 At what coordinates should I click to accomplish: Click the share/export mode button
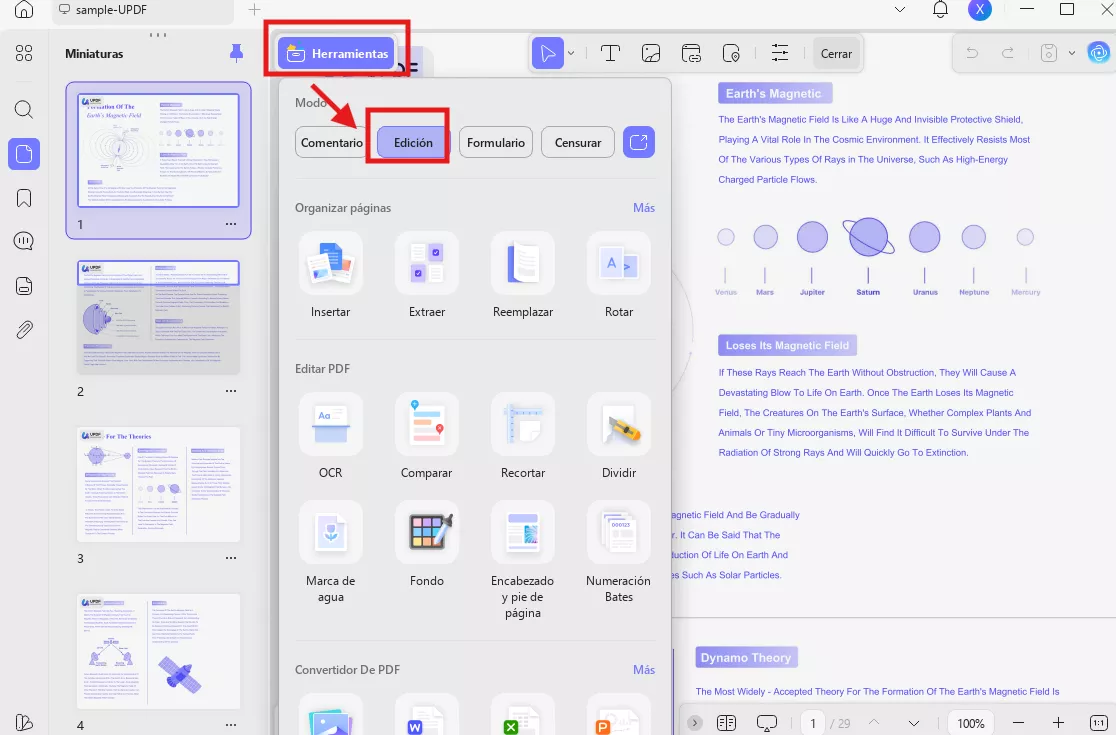coord(638,142)
